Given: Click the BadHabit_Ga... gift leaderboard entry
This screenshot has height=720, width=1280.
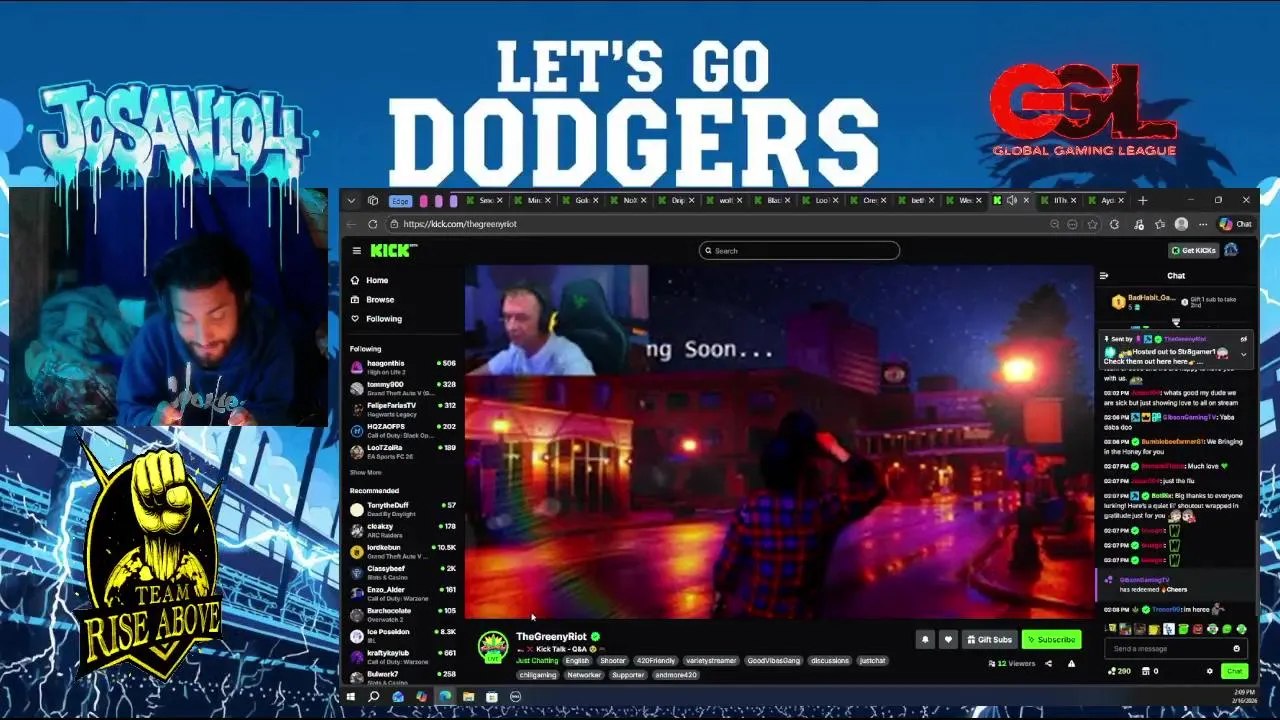Looking at the screenshot, I should point(1145,300).
